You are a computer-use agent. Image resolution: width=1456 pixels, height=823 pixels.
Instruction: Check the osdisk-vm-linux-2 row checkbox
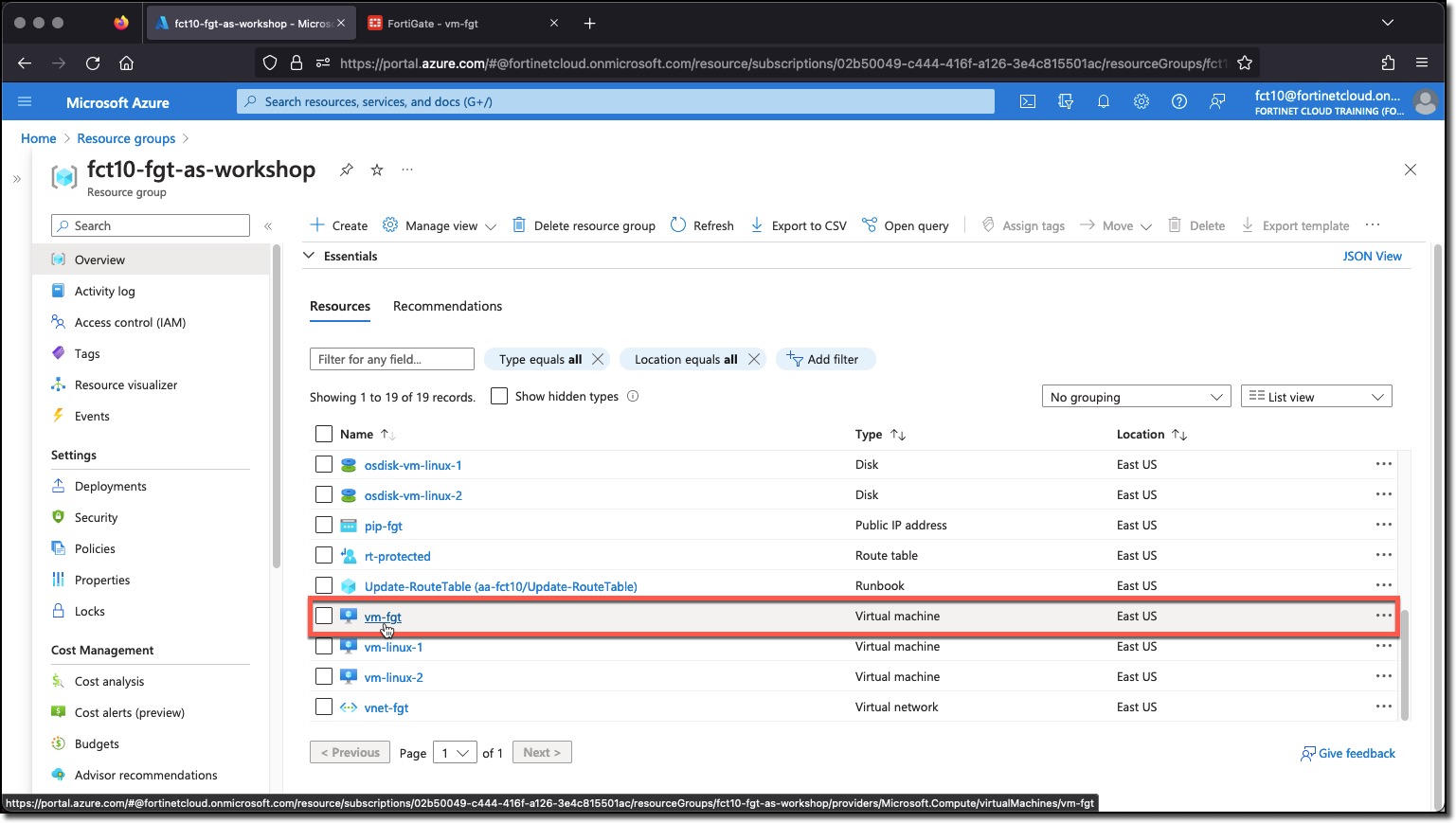pos(324,494)
